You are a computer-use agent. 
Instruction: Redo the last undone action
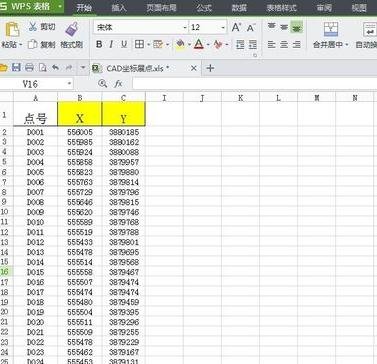click(x=68, y=68)
